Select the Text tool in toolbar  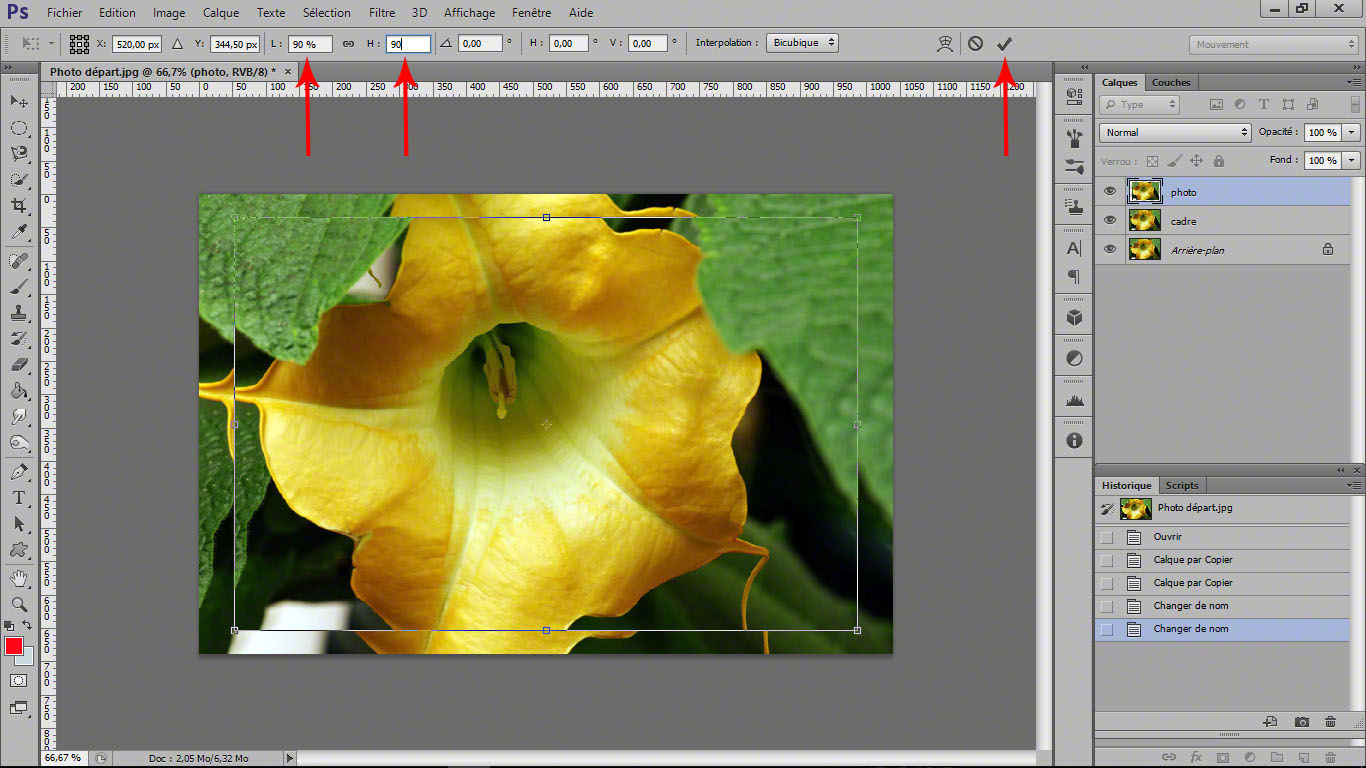(19, 497)
